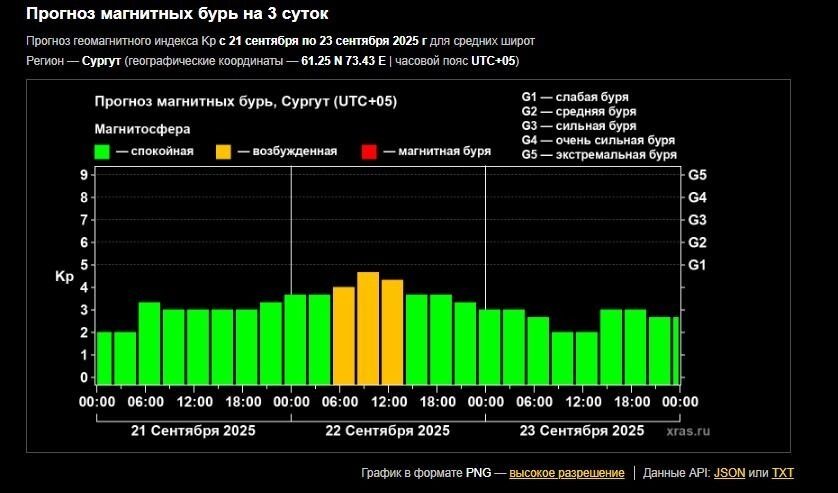Viewport: 838px width, 493px height.
Task: Click the page heading Прогноз магнитных бурь на 3 суток
Action: 176,14
